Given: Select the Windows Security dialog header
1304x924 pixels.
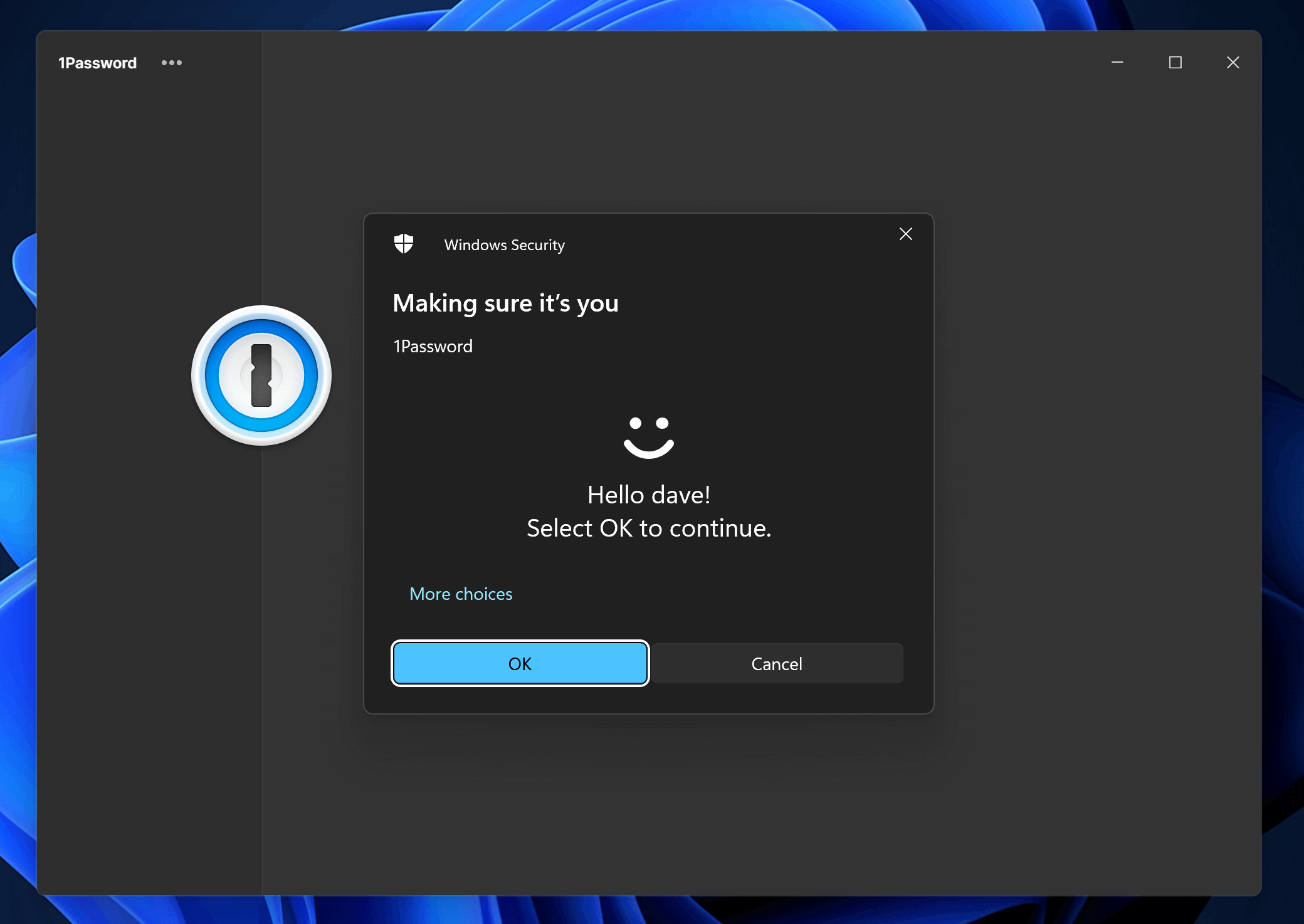Looking at the screenshot, I should 503,244.
